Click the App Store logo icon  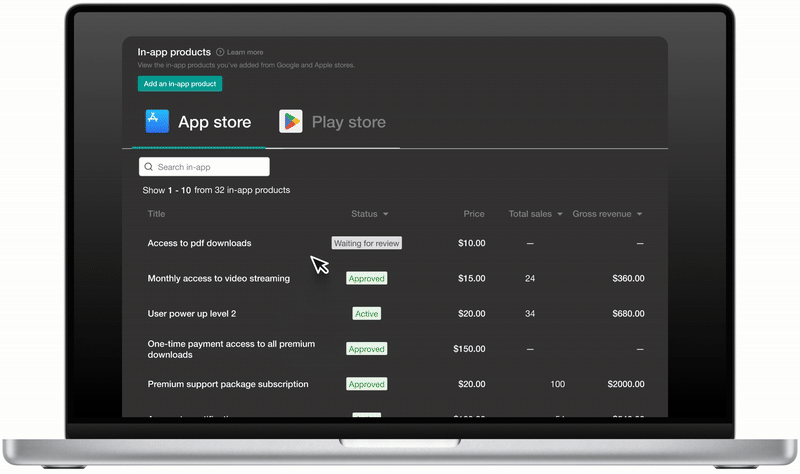click(158, 122)
